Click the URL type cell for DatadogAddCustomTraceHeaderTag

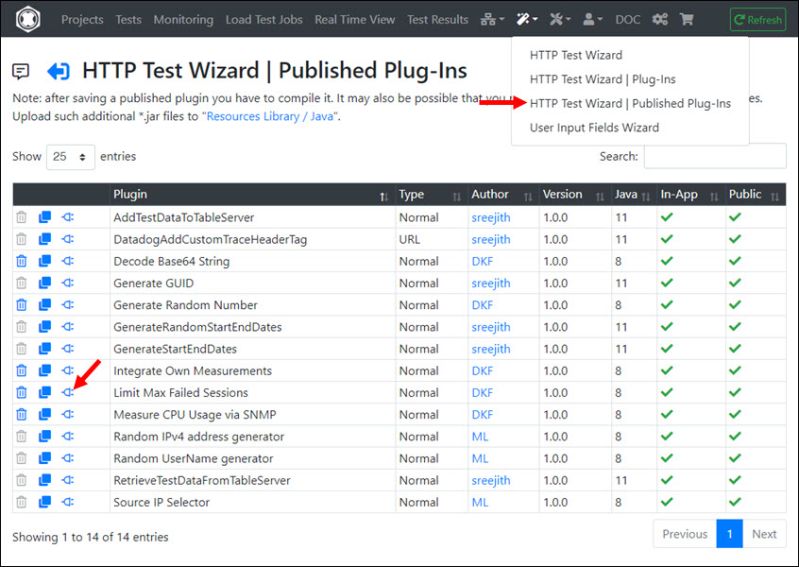[x=409, y=239]
